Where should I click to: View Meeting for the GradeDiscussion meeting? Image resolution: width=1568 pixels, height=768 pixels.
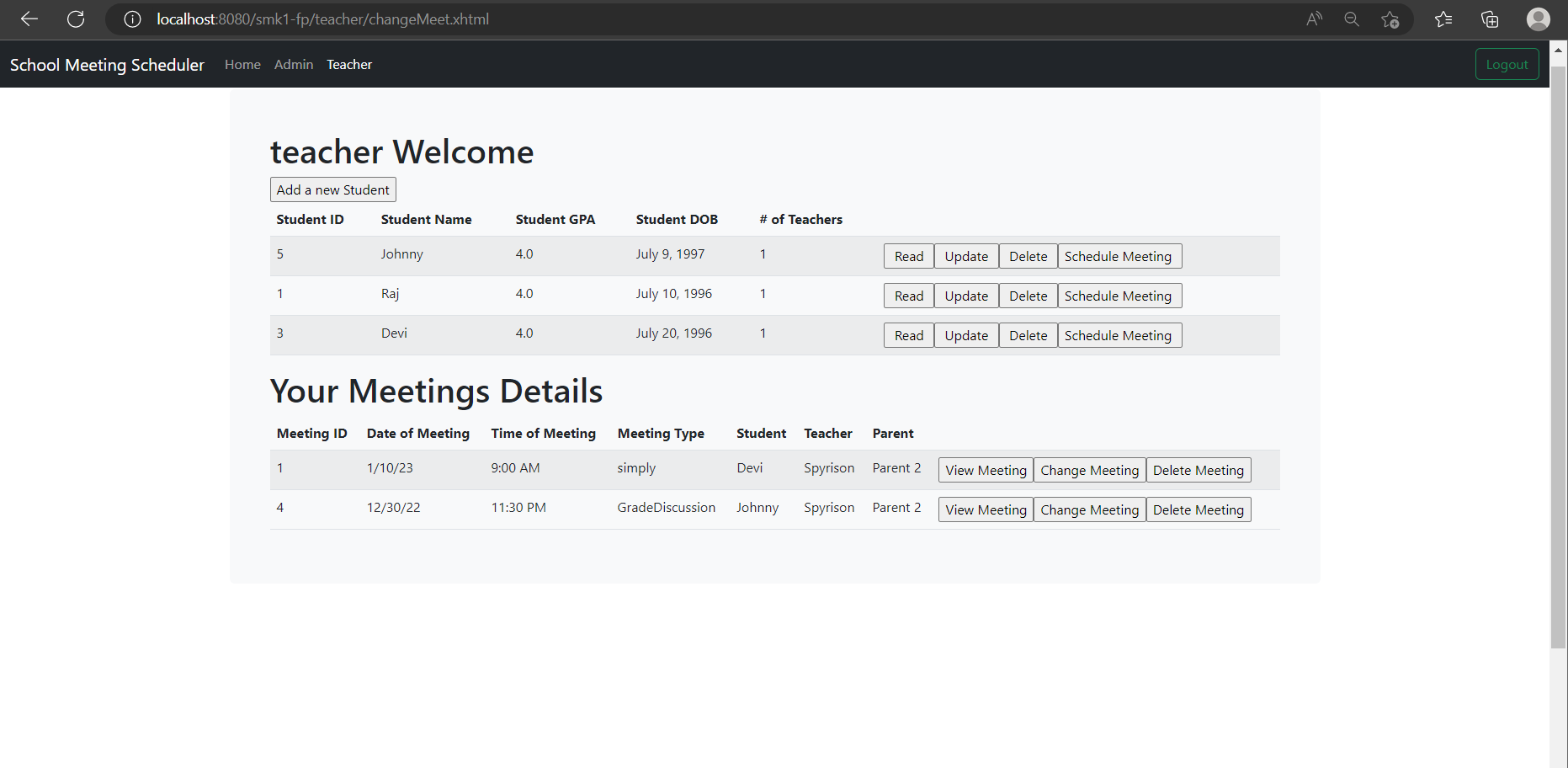tap(986, 509)
